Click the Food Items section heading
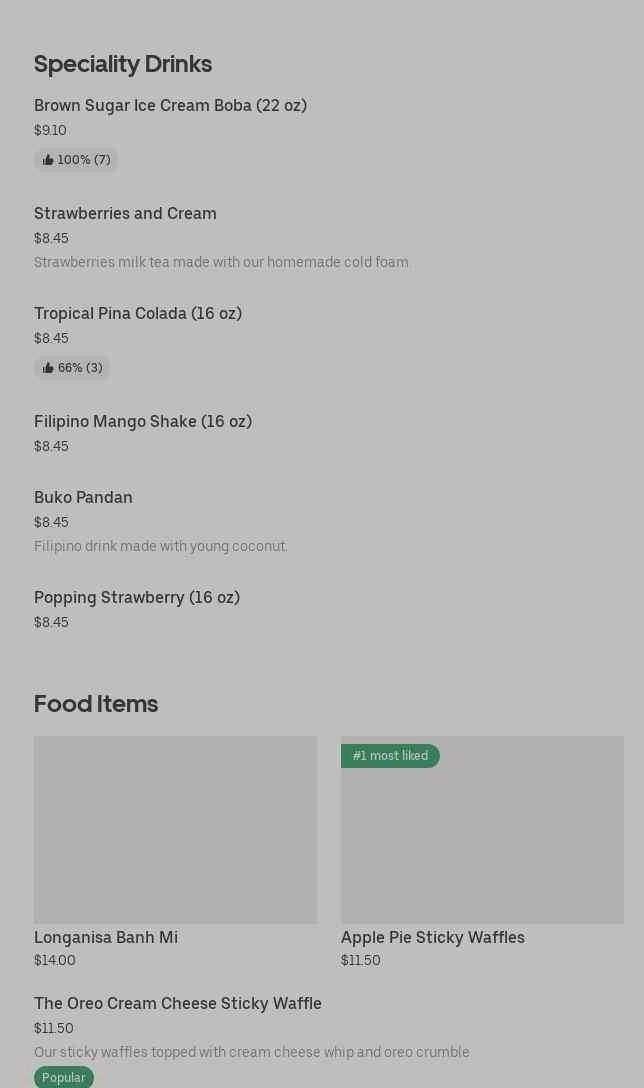This screenshot has width=644, height=1088. [x=96, y=703]
